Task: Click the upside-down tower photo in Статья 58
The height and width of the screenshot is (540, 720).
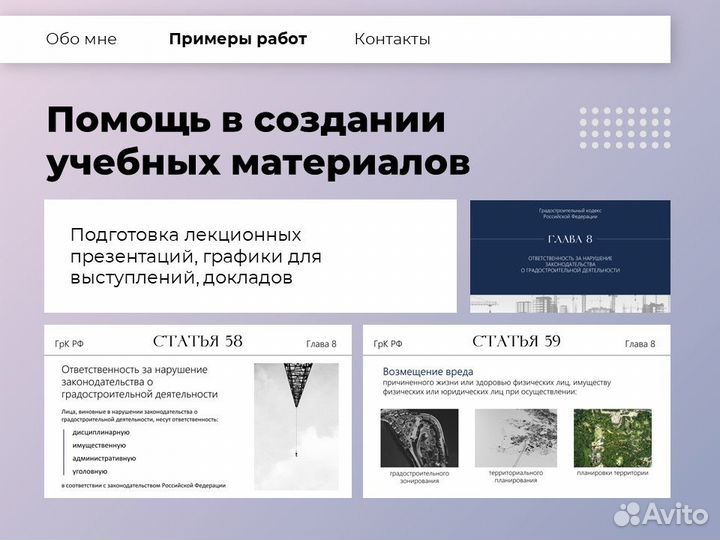Action: (x=296, y=427)
